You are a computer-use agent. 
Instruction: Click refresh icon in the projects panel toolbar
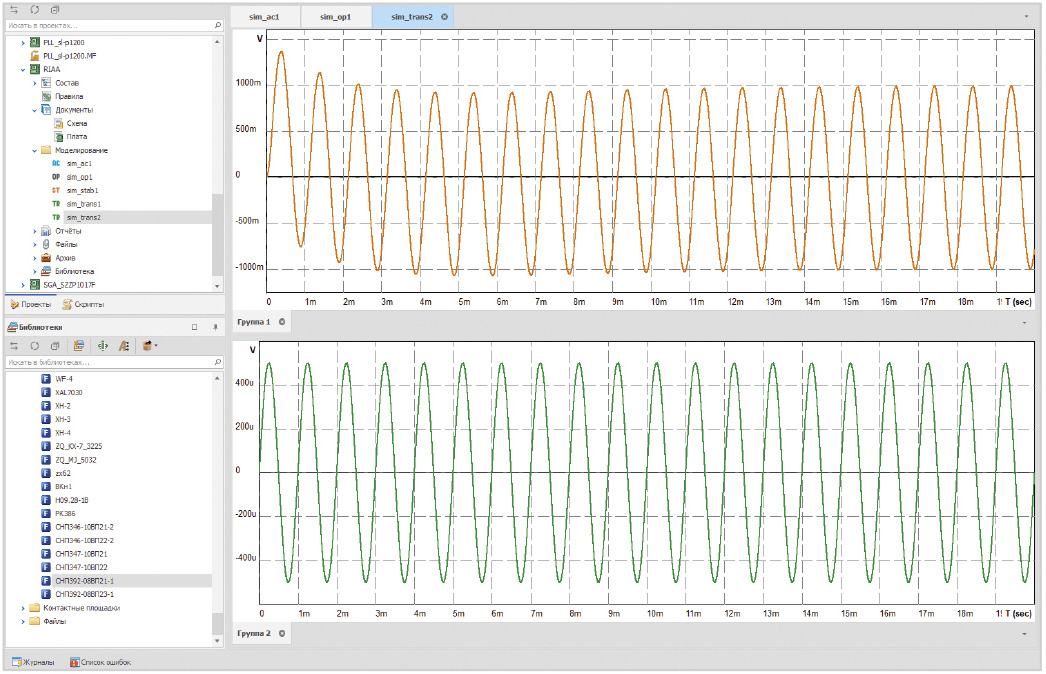[35, 9]
